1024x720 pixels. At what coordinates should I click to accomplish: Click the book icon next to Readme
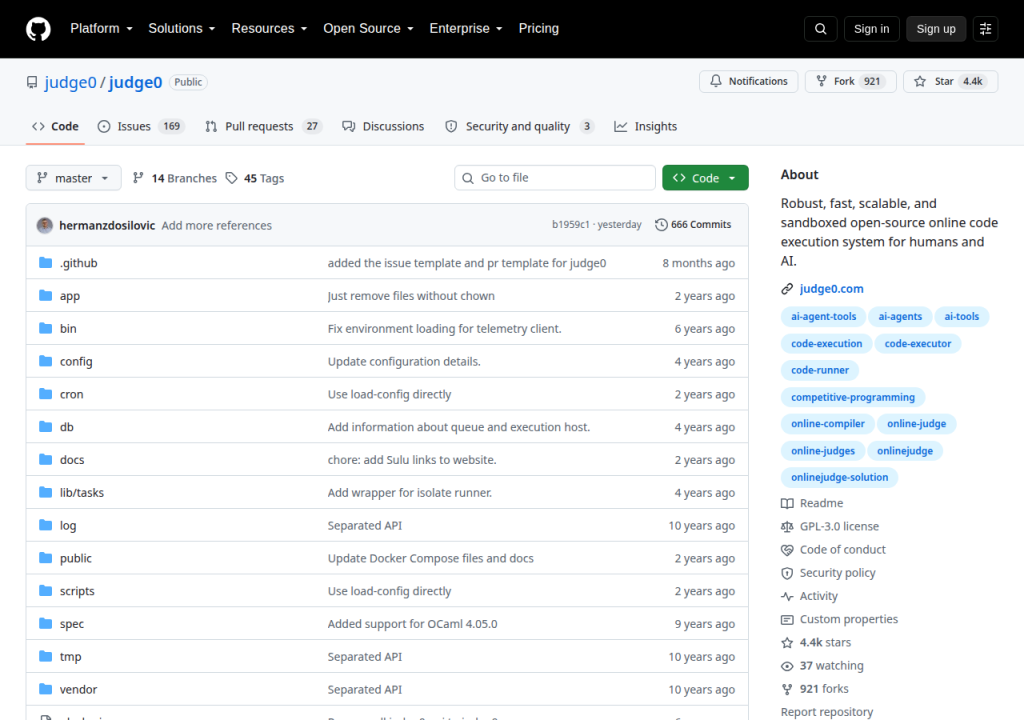point(787,503)
